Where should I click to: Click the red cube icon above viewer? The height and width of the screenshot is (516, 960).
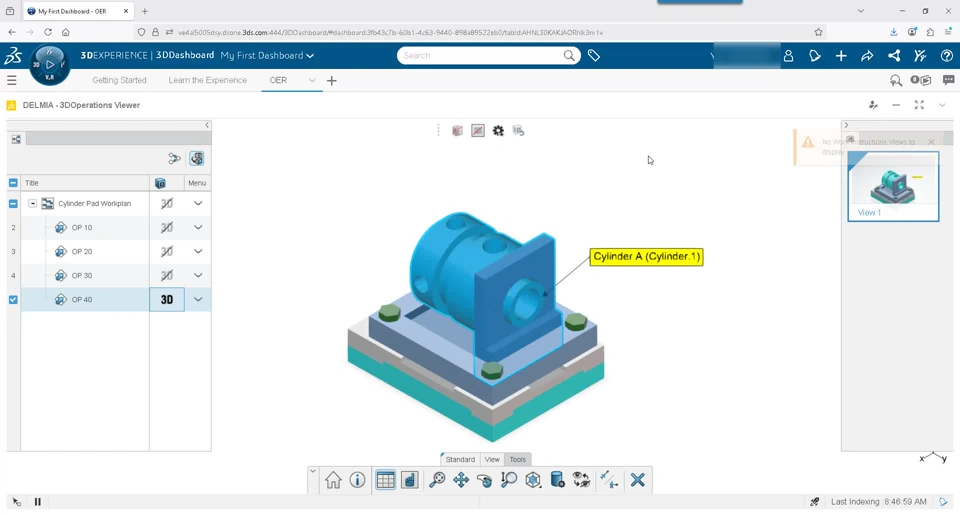[x=457, y=131]
